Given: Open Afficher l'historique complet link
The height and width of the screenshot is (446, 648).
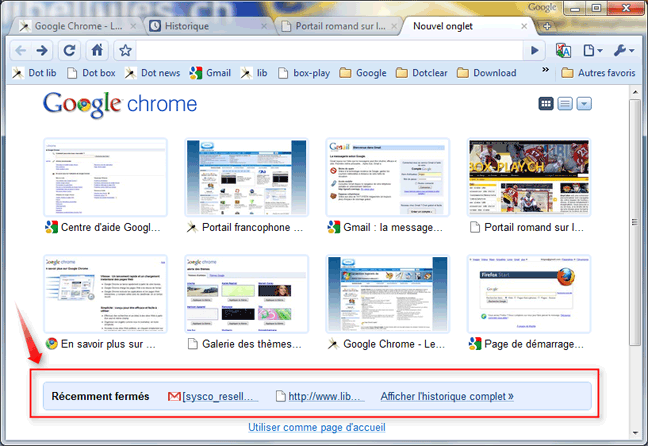Looking at the screenshot, I should click(x=447, y=396).
